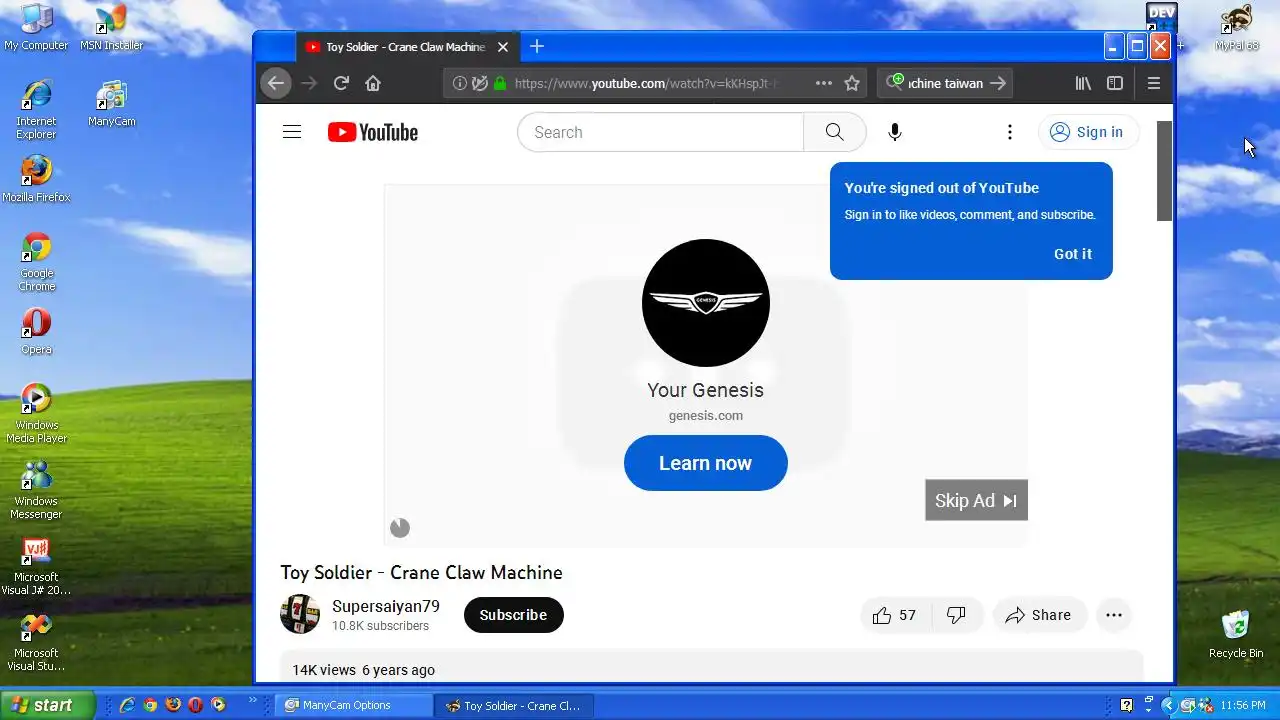Share the video via Share button
Viewport: 1280px width, 720px height.
pyautogui.click(x=1039, y=615)
